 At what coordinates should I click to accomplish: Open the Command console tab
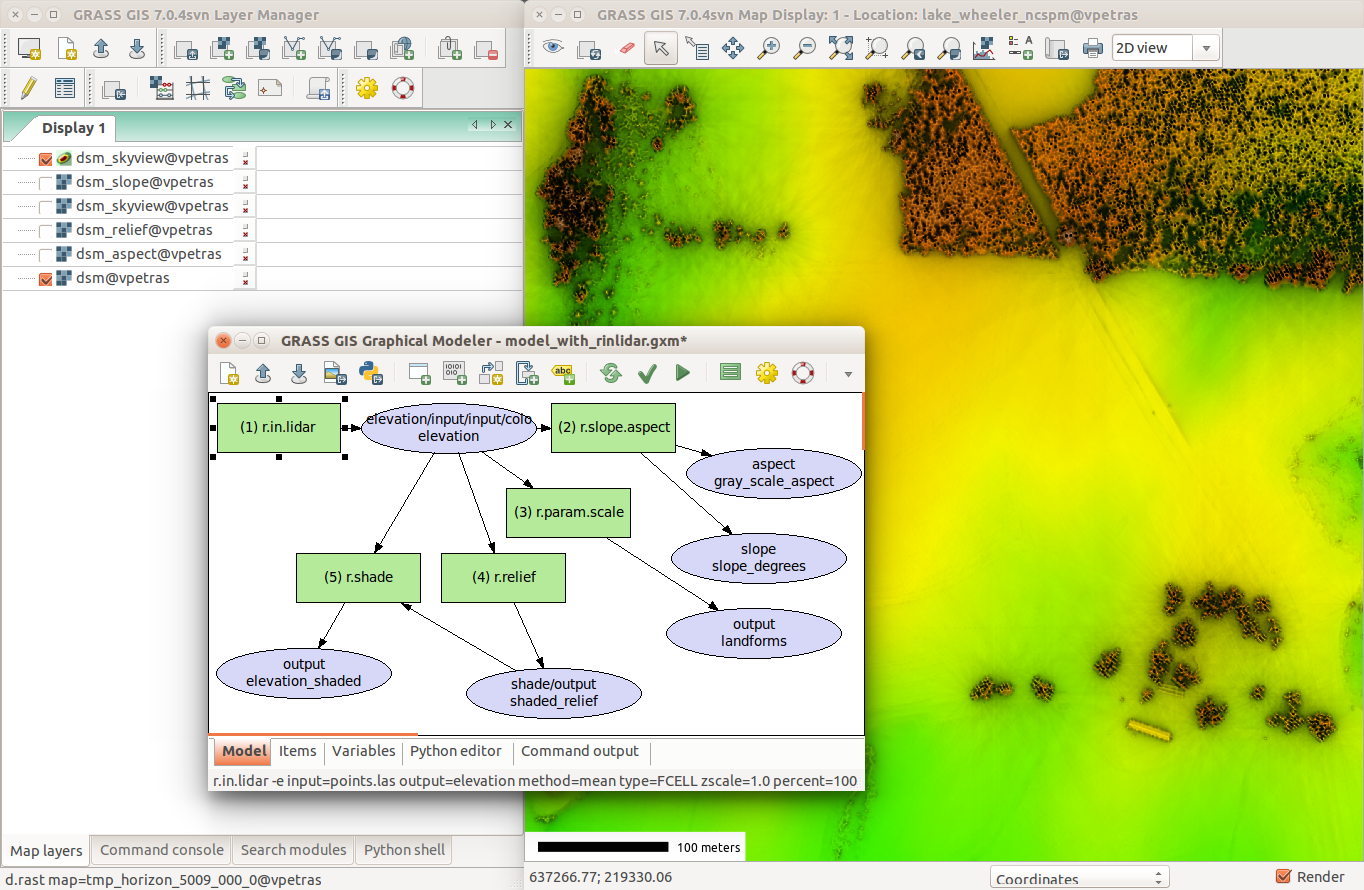pyautogui.click(x=161, y=850)
